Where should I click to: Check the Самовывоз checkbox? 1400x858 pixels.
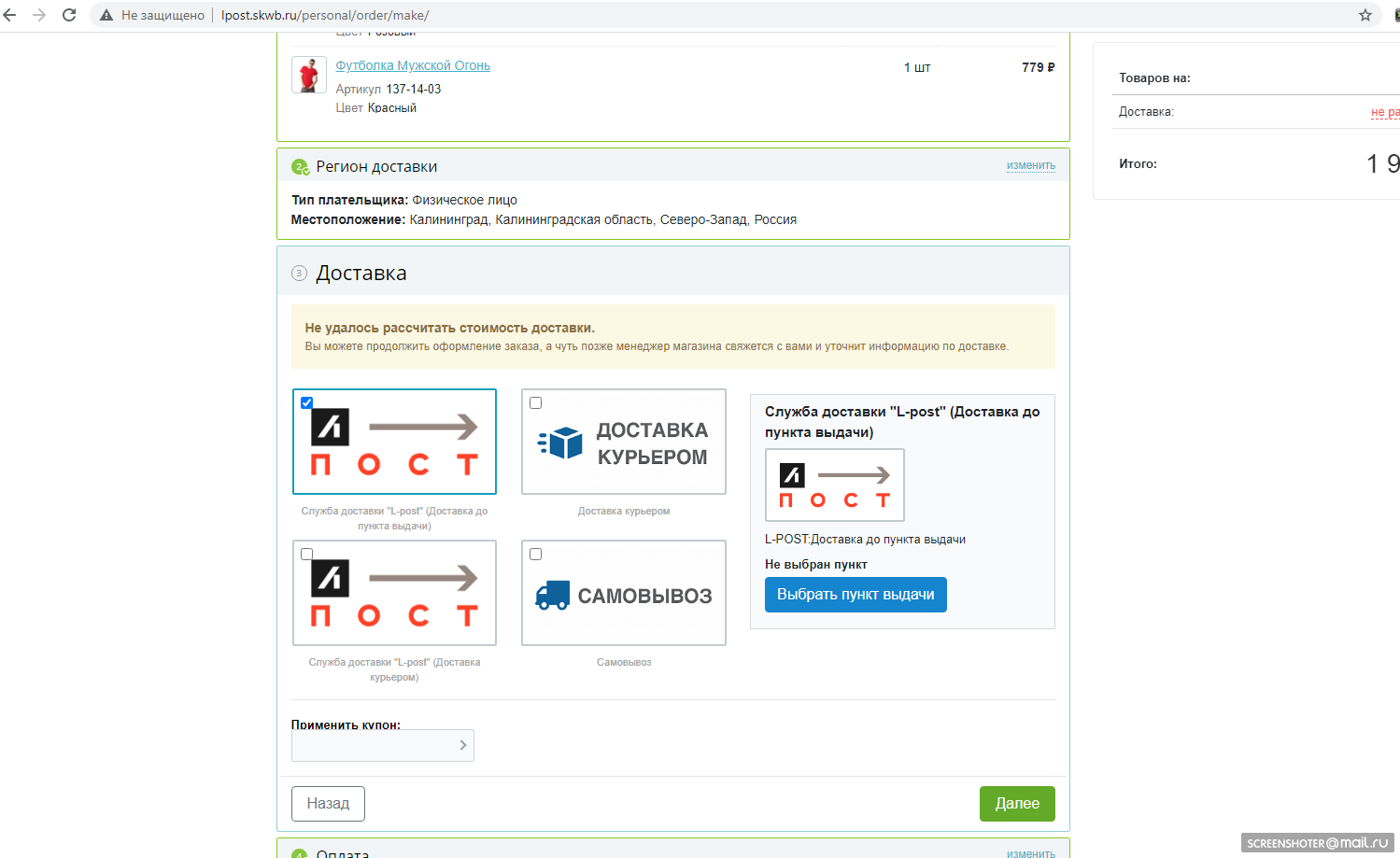click(x=536, y=554)
